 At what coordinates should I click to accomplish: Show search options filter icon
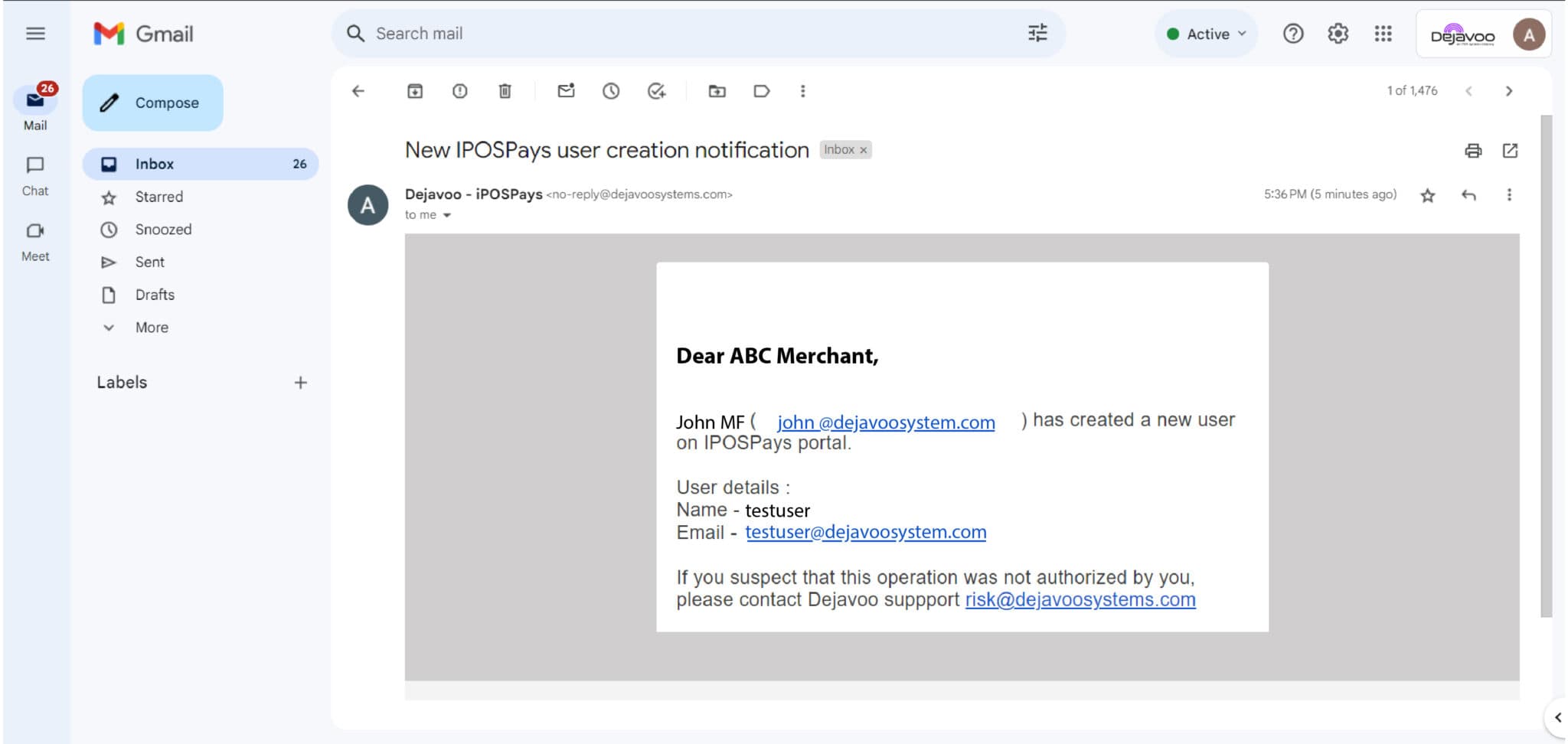pos(1037,33)
